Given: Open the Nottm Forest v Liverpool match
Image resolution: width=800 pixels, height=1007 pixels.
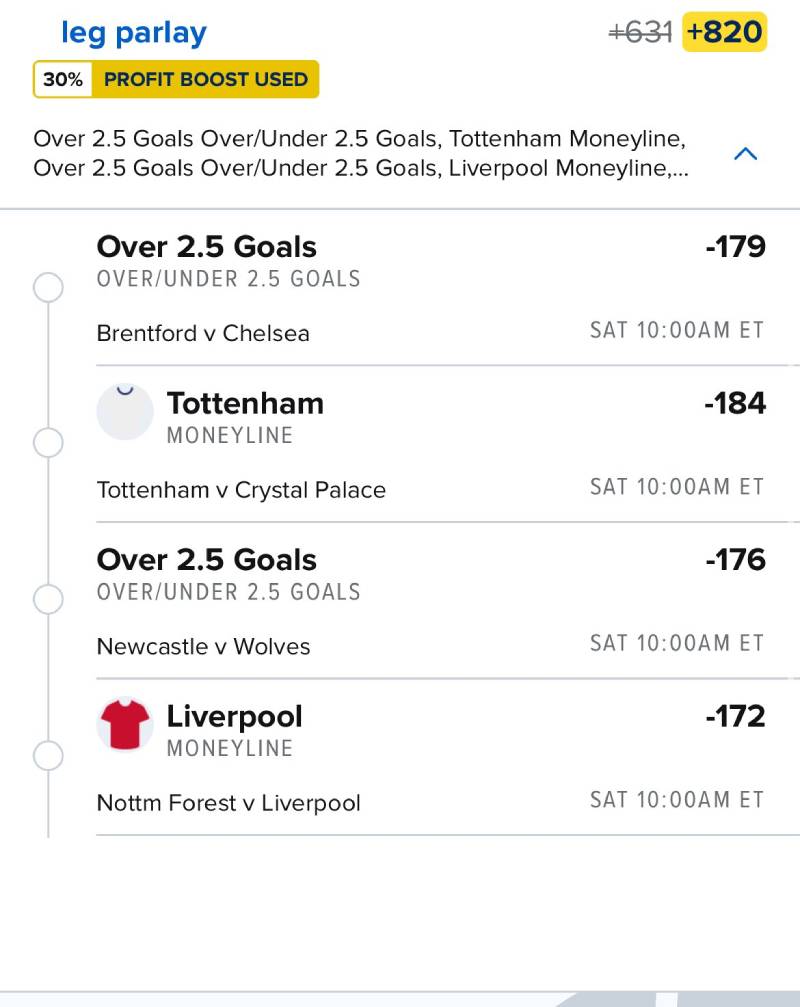Looking at the screenshot, I should 228,803.
